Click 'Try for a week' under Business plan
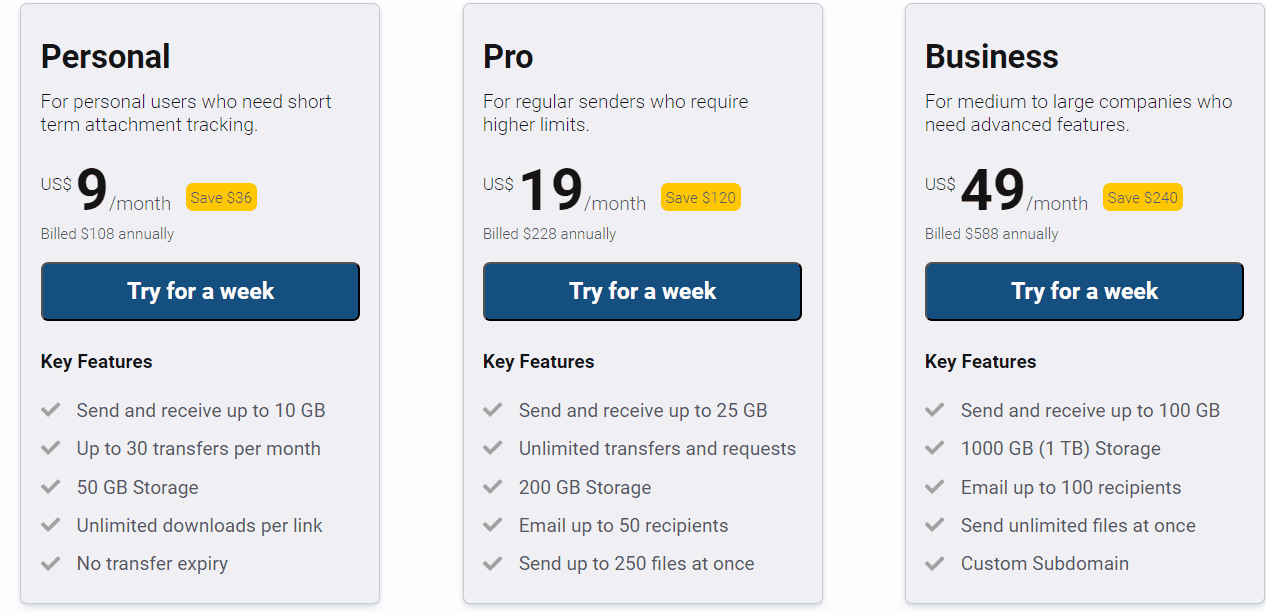Viewport: 1266px width, 612px height. pyautogui.click(x=1084, y=291)
